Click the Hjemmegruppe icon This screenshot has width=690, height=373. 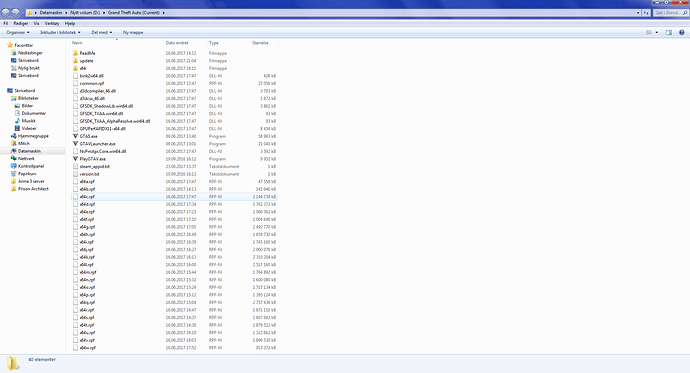14,136
